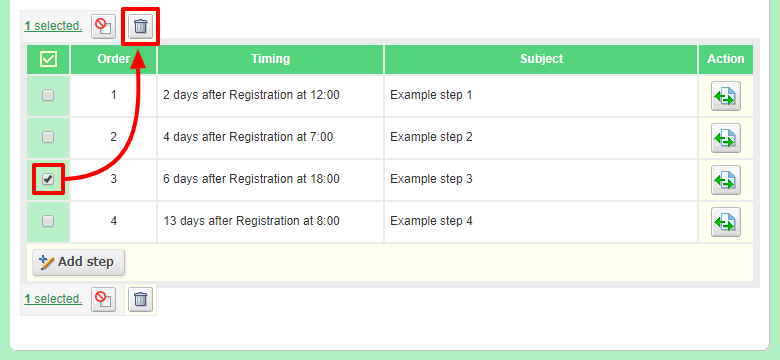The width and height of the screenshot is (780, 360).
Task: Select the 'Example step 3' subject cell
Action: [541, 179]
